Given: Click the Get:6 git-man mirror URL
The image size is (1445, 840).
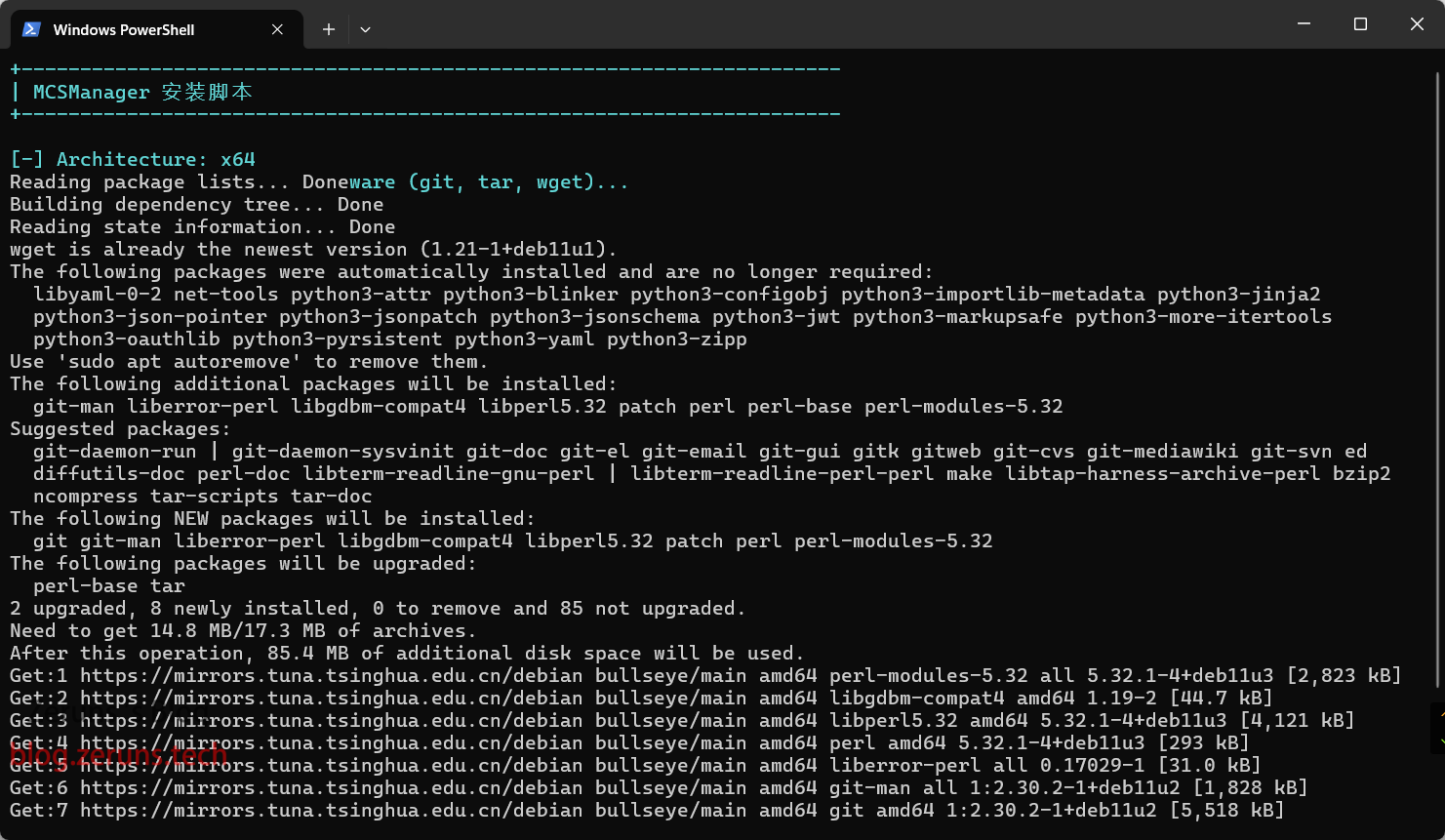Looking at the screenshot, I should (x=331, y=787).
